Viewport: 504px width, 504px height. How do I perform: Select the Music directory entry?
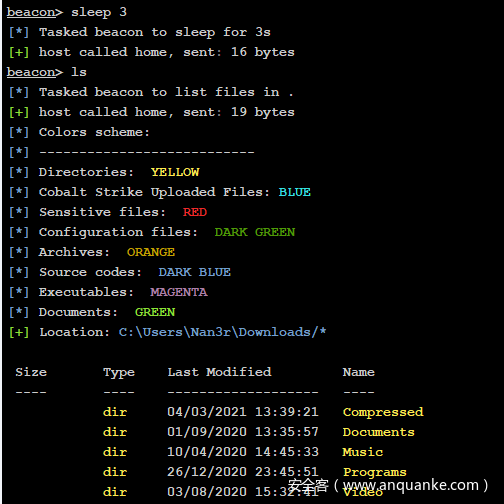click(363, 452)
